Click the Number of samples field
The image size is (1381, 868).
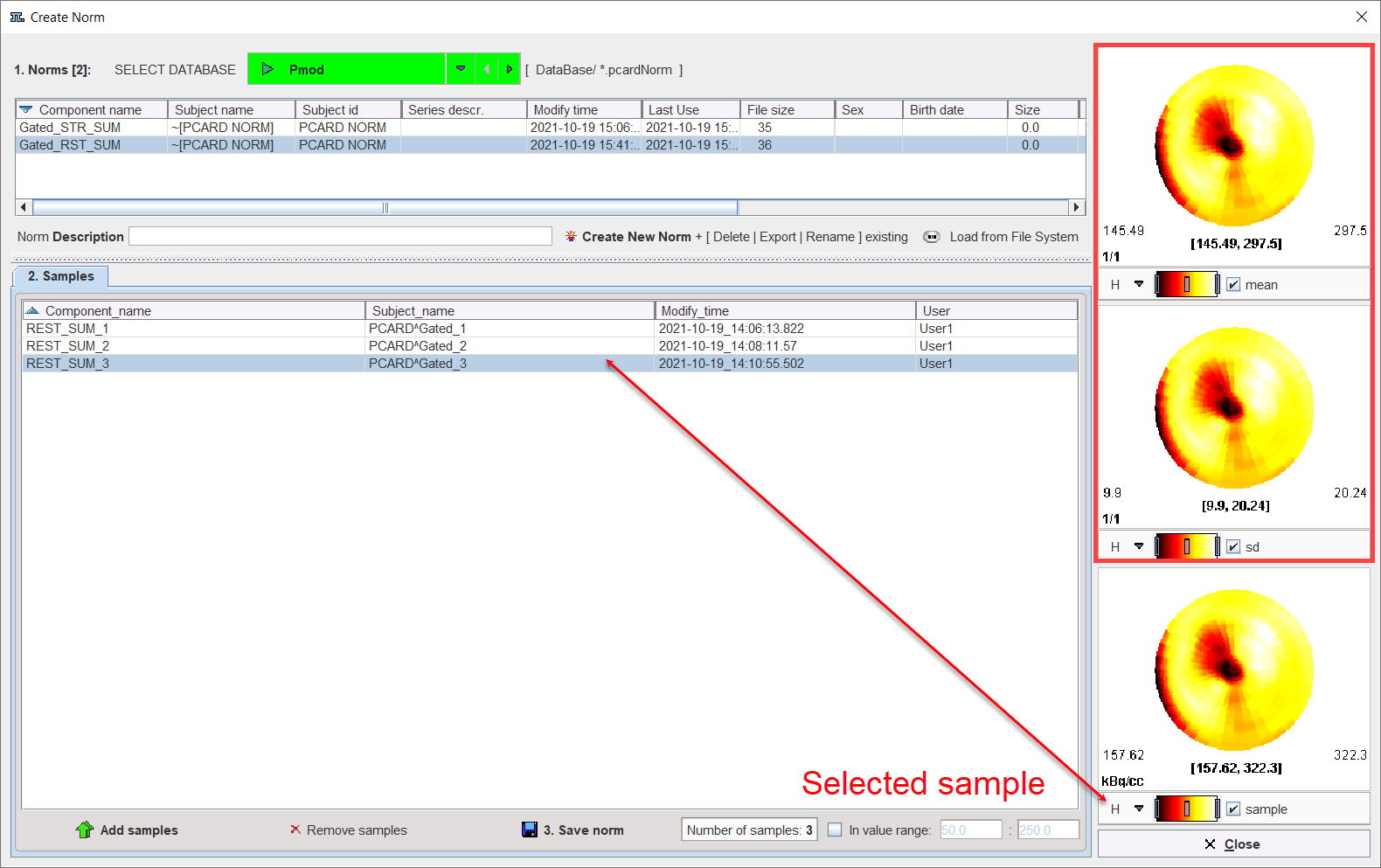pos(749,830)
